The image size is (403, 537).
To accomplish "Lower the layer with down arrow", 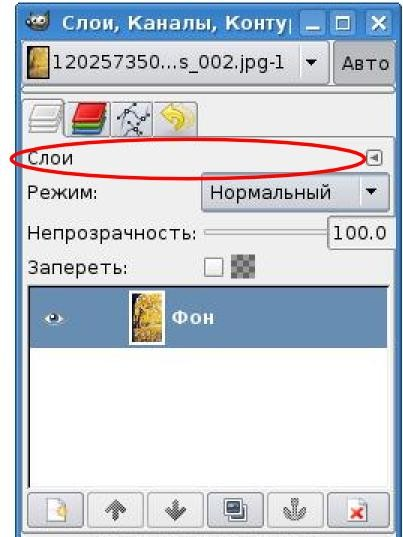I will pos(175,510).
